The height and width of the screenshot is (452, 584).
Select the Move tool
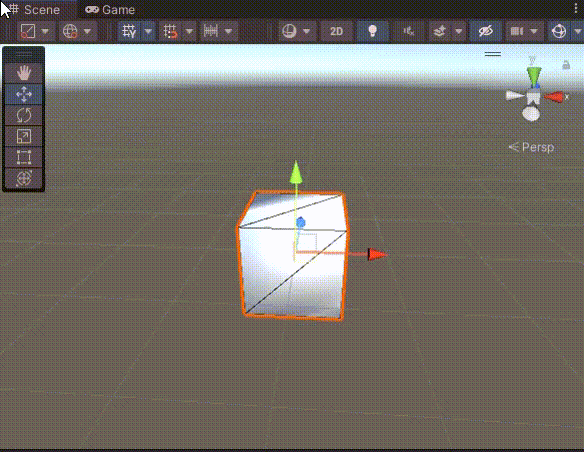pos(24,94)
